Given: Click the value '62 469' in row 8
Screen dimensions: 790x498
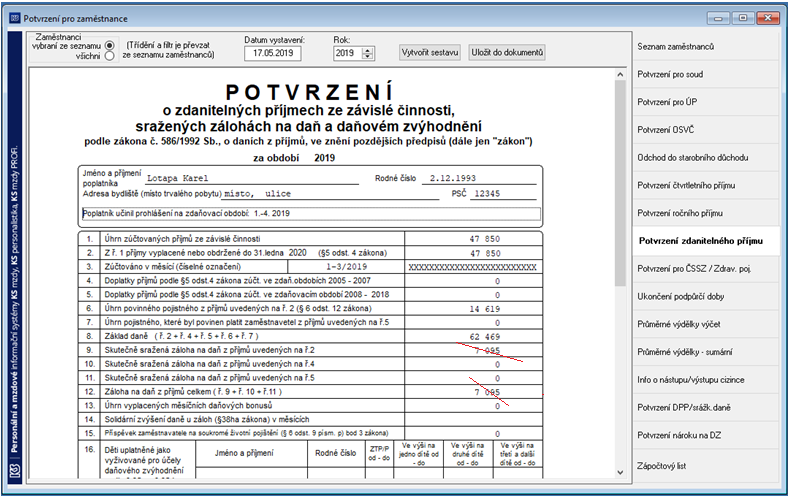Looking at the screenshot, I should [x=485, y=337].
